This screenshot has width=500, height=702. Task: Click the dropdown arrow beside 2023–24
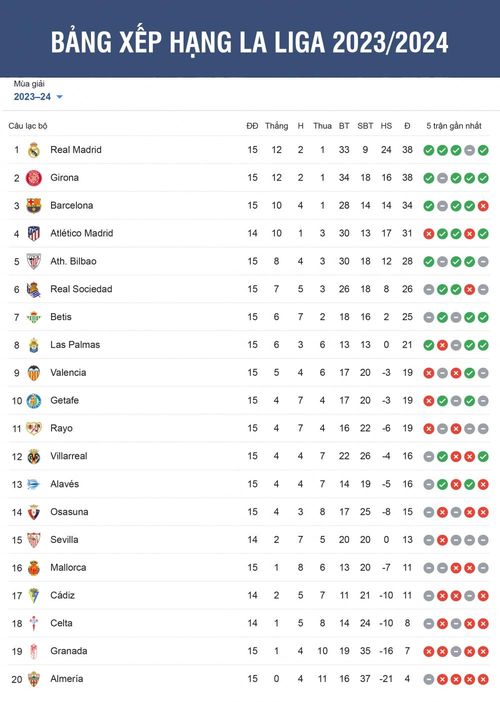tap(60, 97)
